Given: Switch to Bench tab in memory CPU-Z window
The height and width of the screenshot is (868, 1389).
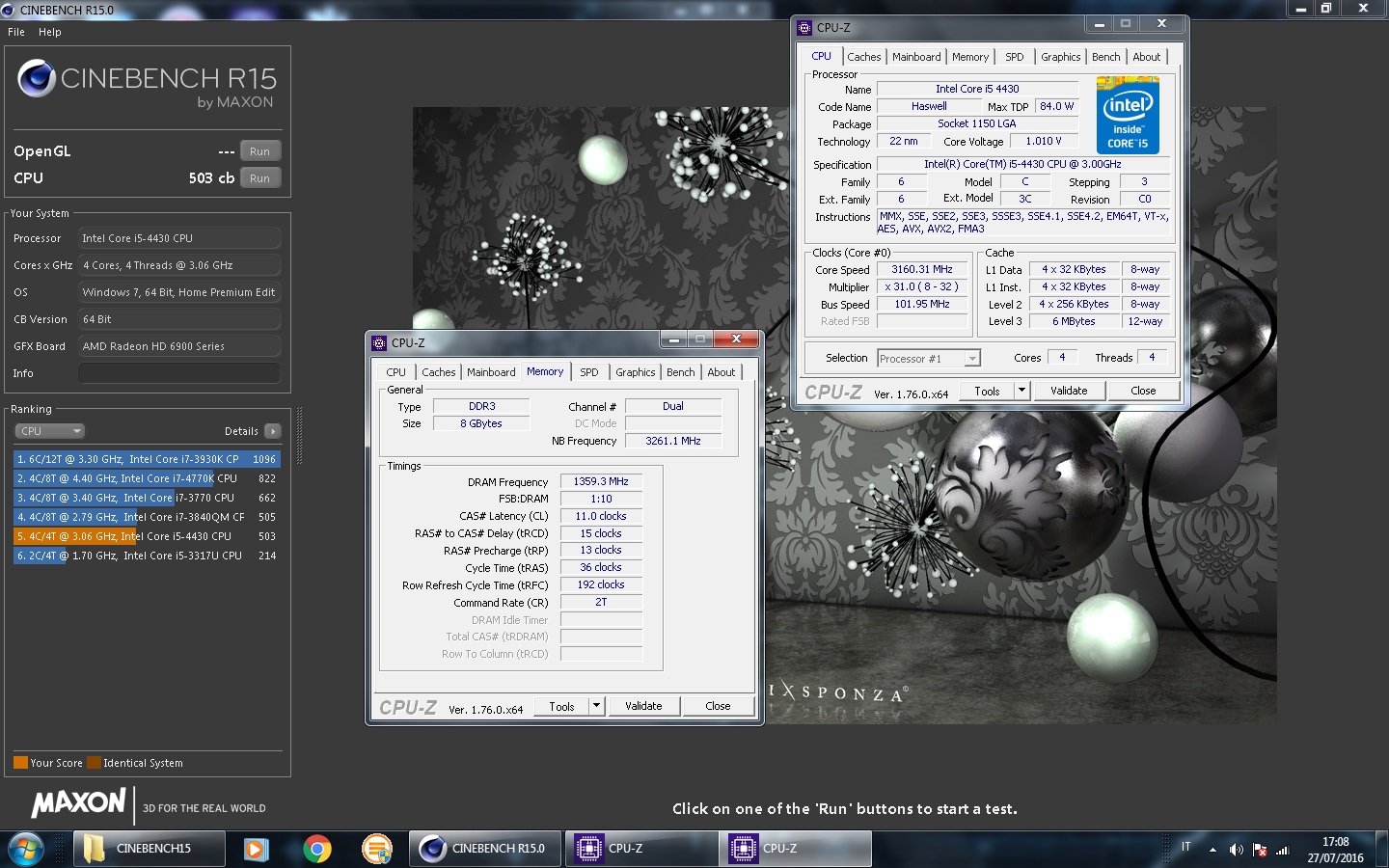Looking at the screenshot, I should pyautogui.click(x=681, y=372).
